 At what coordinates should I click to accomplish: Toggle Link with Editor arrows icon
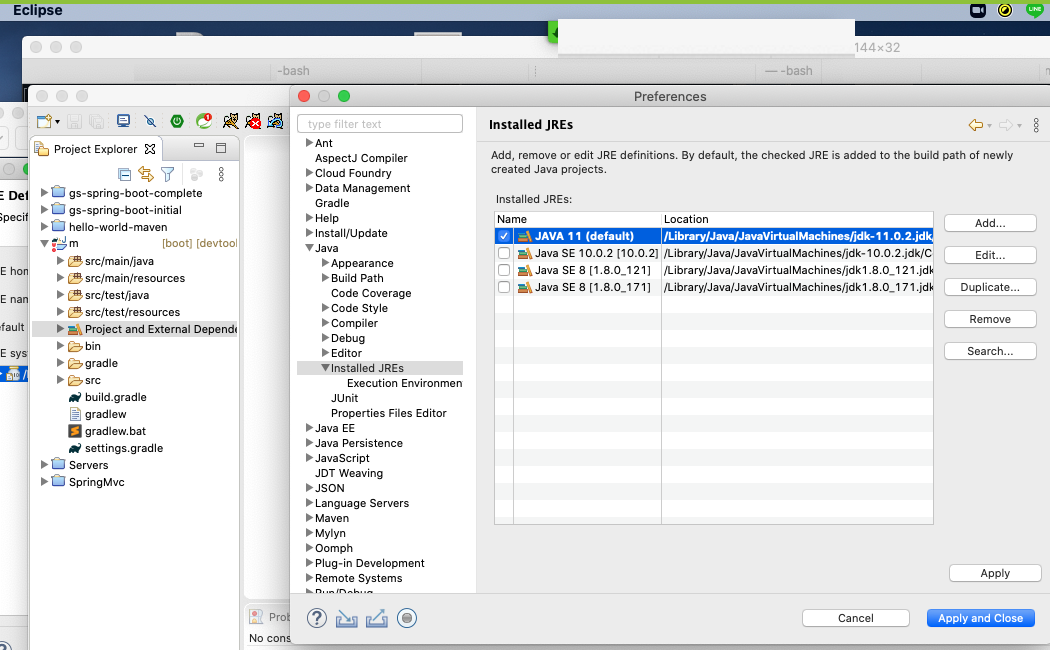coord(146,174)
